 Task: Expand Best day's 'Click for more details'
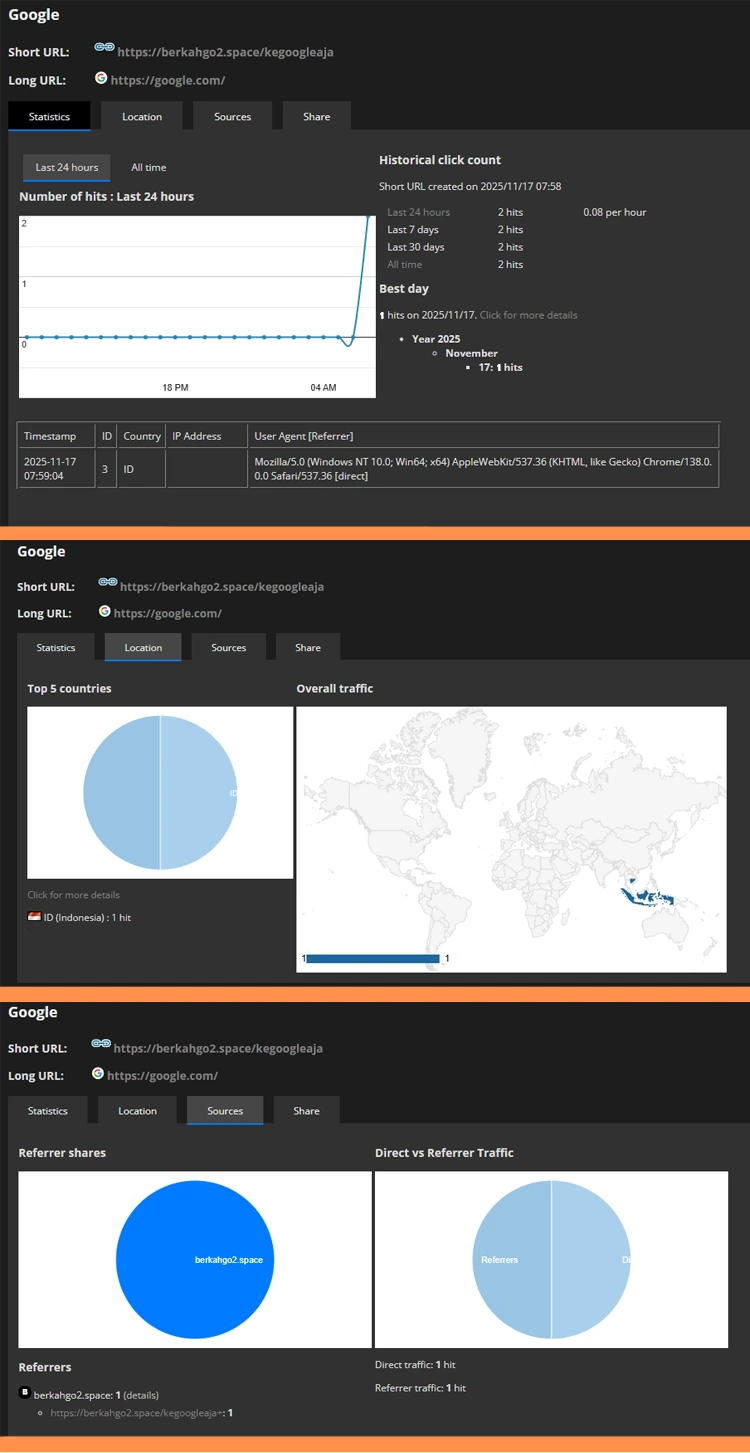(528, 315)
